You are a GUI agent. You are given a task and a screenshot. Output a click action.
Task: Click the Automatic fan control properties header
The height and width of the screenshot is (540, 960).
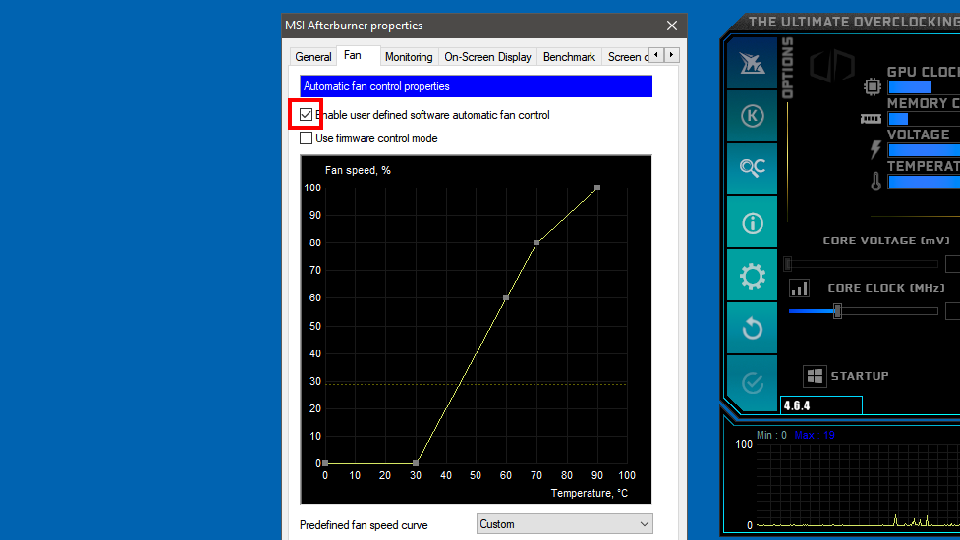click(476, 86)
